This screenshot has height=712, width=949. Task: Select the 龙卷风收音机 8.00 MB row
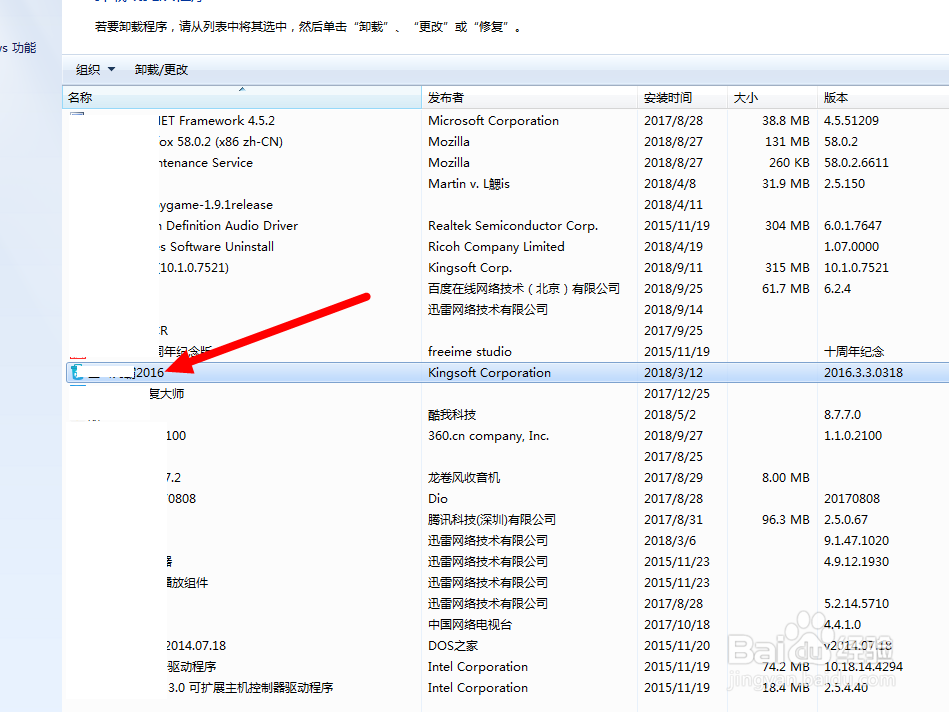point(507,478)
